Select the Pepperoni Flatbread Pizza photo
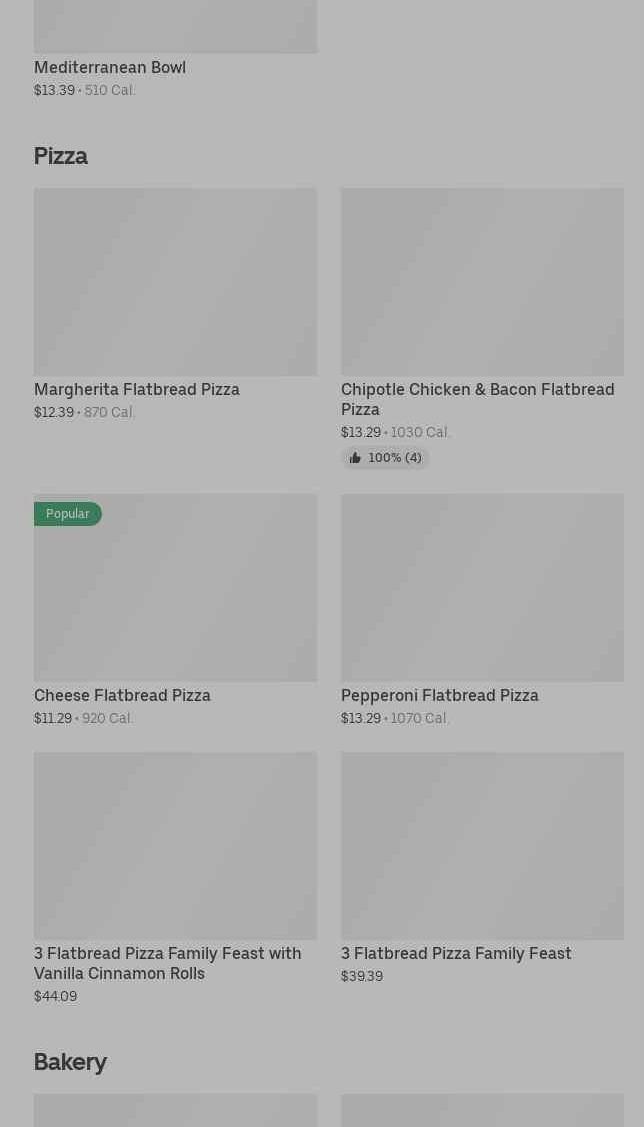The width and height of the screenshot is (644, 1127). click(482, 587)
